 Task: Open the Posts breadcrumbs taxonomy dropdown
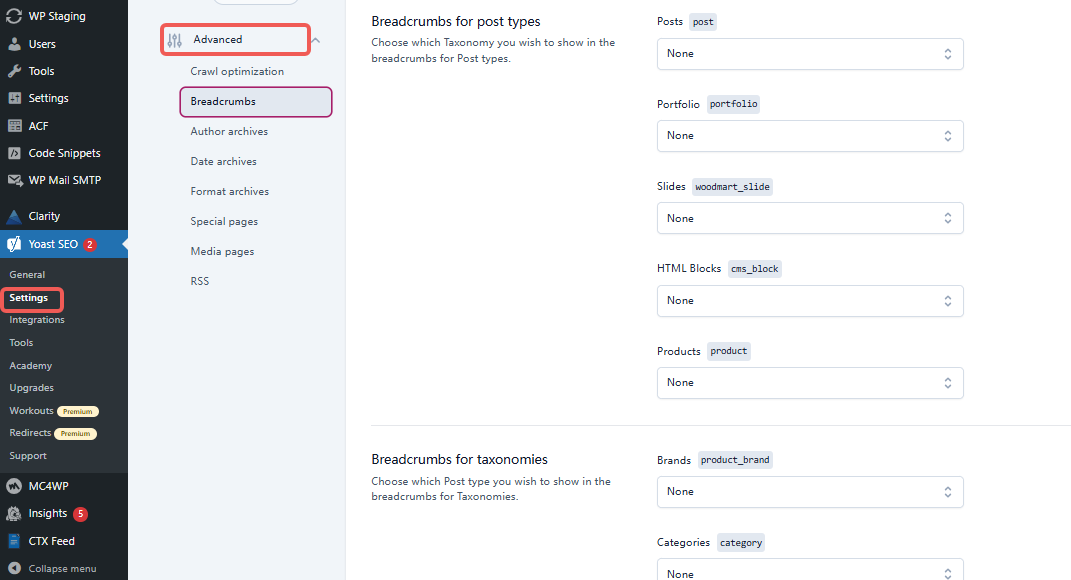pyautogui.click(x=810, y=53)
